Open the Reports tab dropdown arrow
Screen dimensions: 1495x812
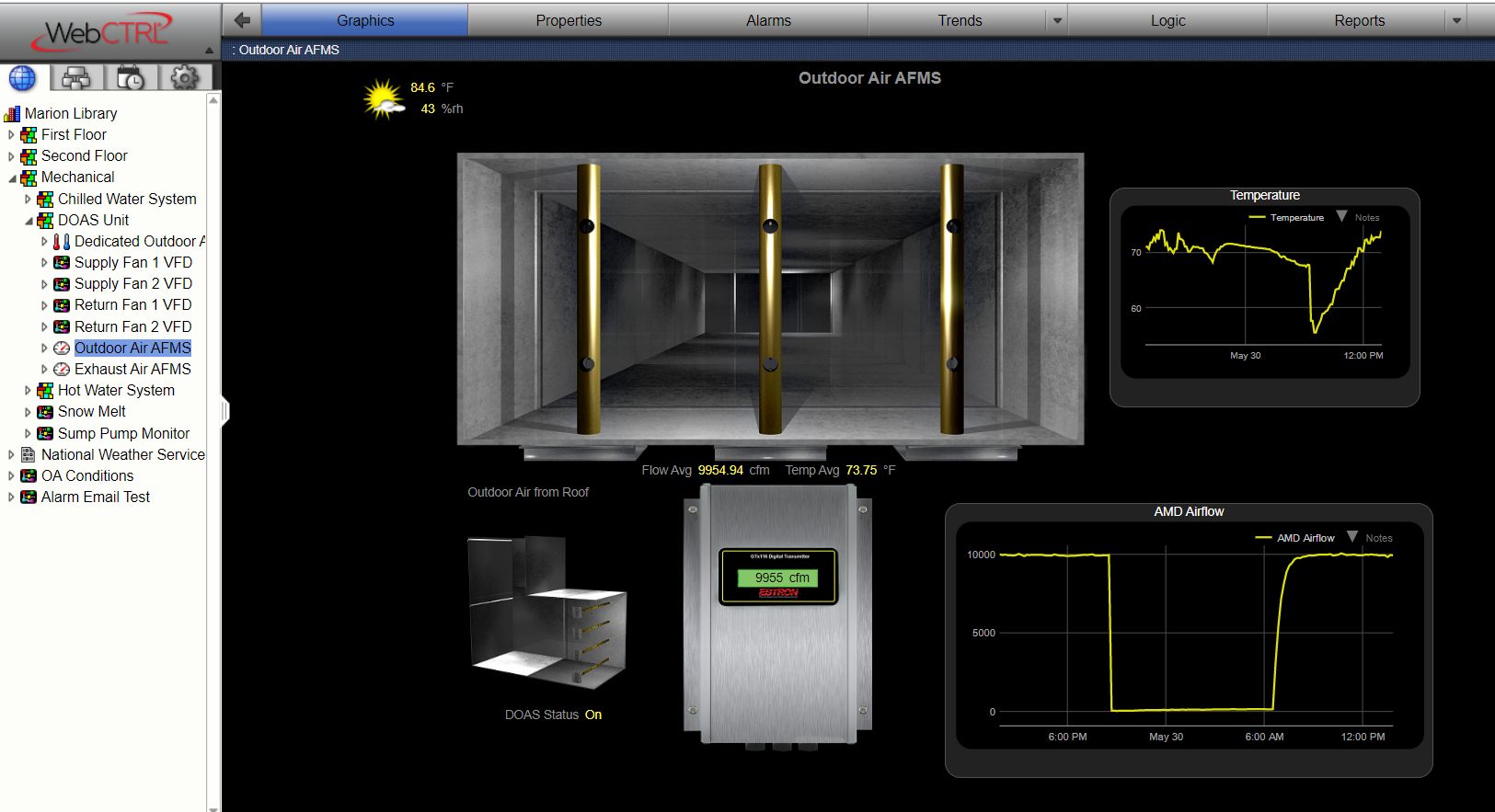tap(1456, 20)
